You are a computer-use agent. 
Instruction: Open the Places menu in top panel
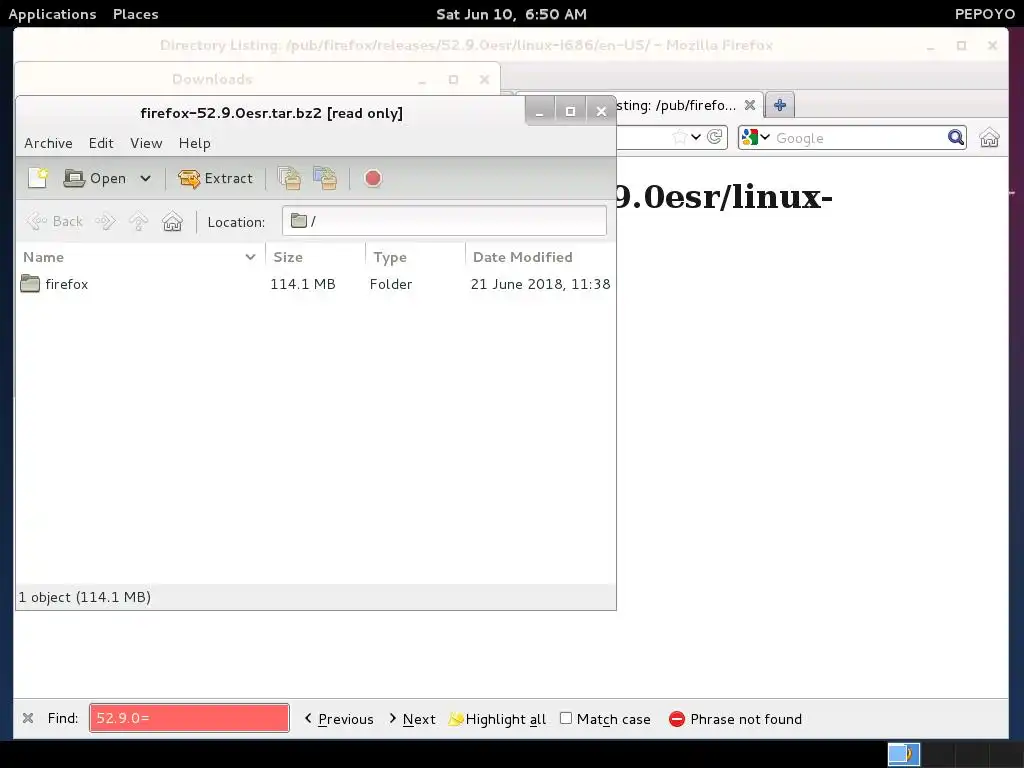[x=136, y=14]
